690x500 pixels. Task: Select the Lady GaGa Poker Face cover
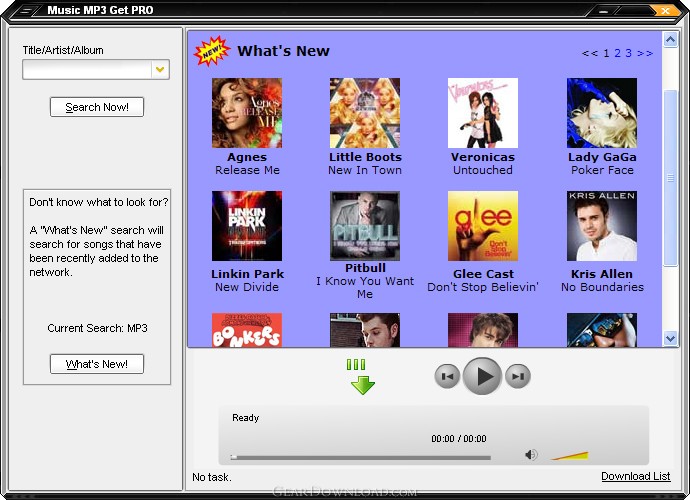point(602,113)
